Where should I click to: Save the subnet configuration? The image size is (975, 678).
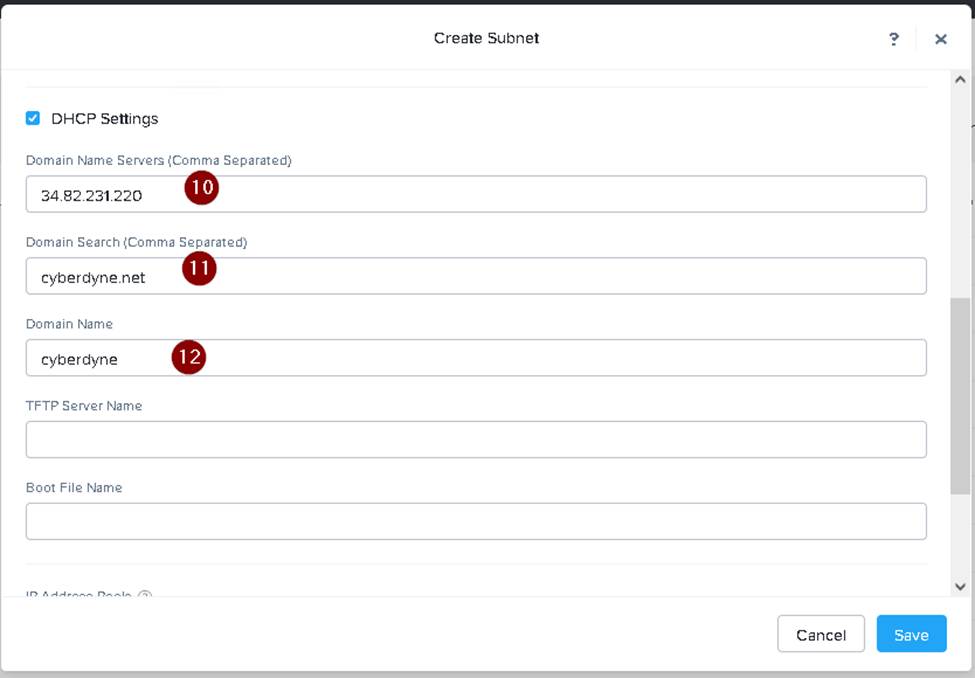point(911,635)
